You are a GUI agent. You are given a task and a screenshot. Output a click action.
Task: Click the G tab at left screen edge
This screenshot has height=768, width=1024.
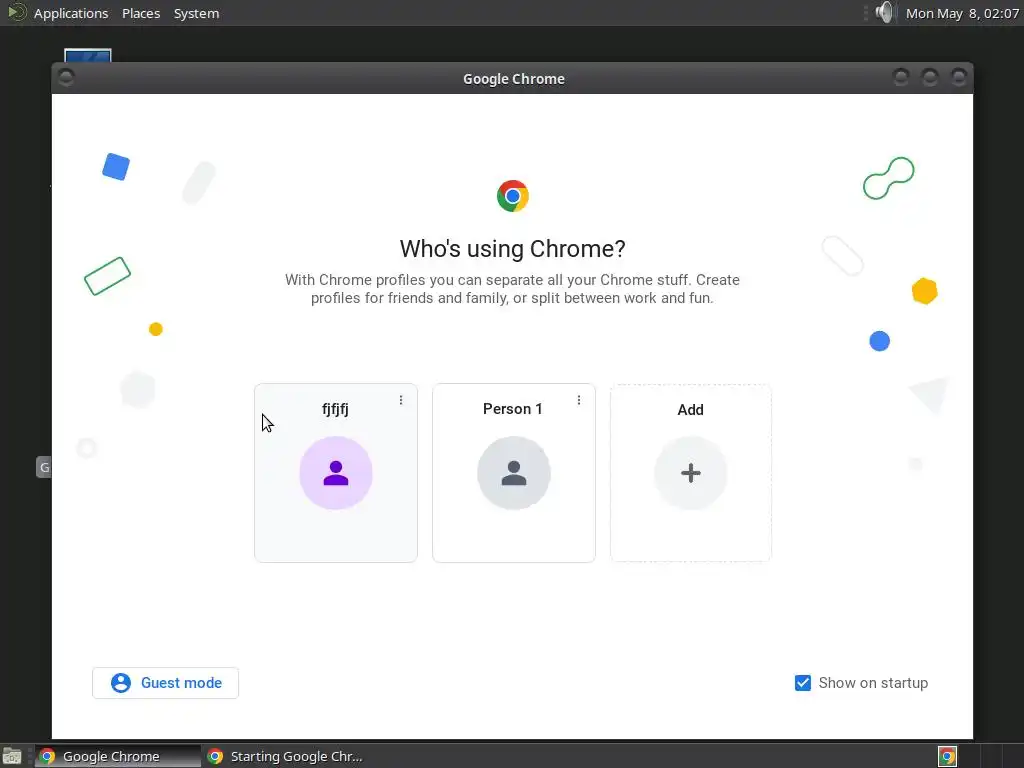[44, 467]
